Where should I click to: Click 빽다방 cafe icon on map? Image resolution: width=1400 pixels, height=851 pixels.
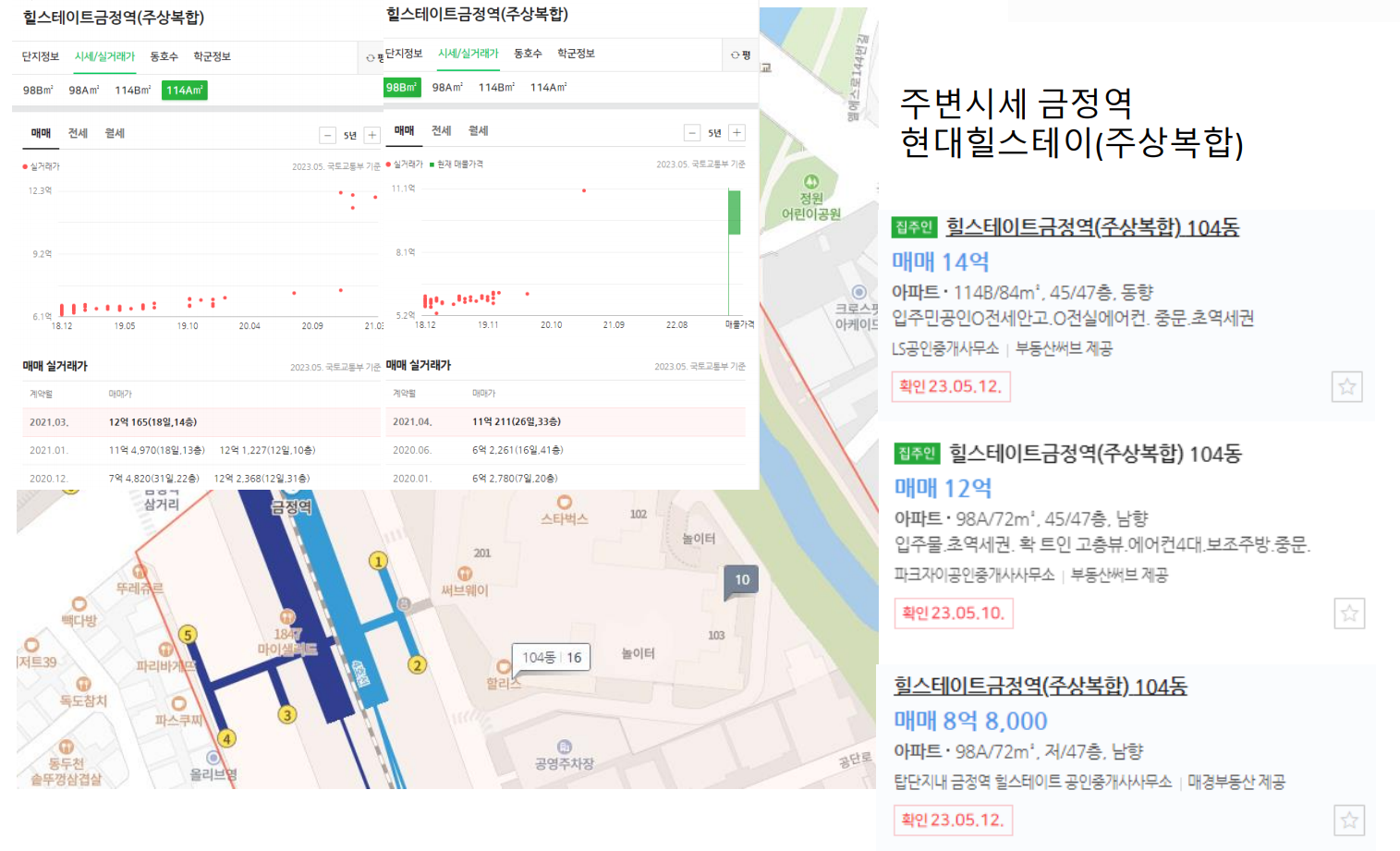coord(79,604)
